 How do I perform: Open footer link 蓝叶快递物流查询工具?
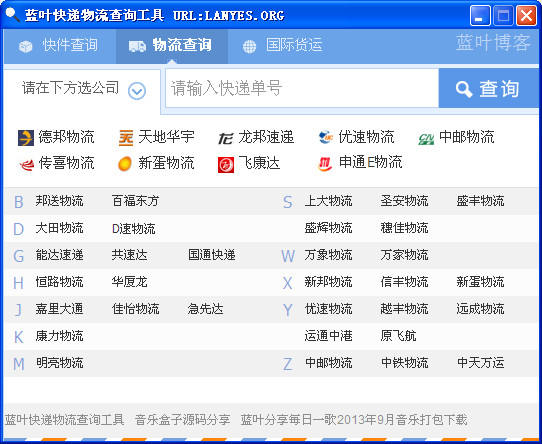pos(64,420)
